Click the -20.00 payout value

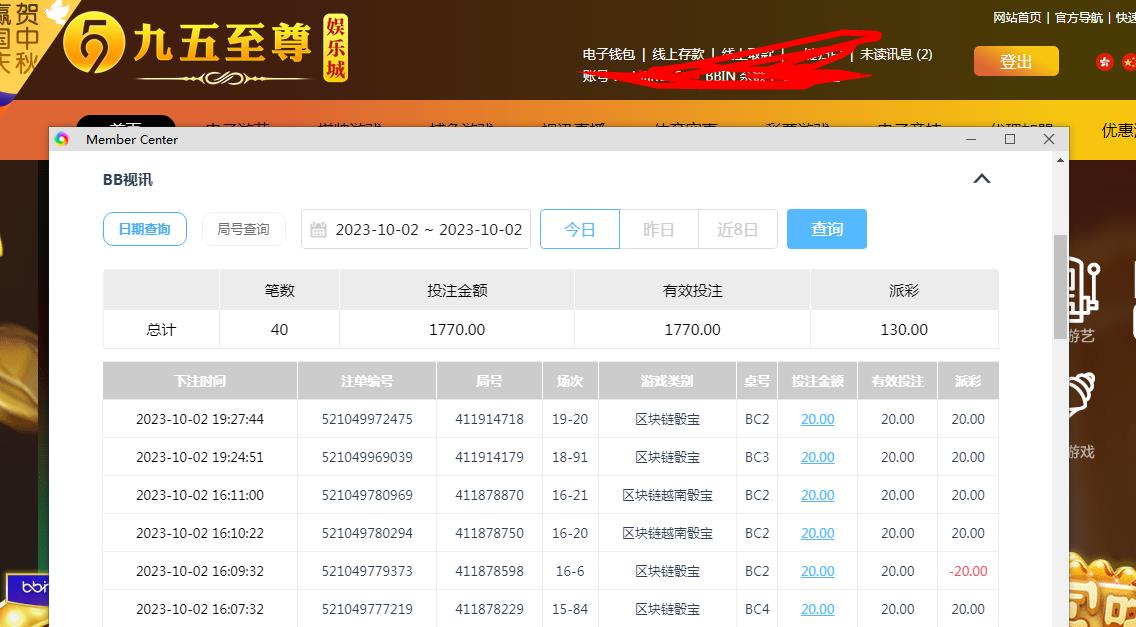point(968,571)
